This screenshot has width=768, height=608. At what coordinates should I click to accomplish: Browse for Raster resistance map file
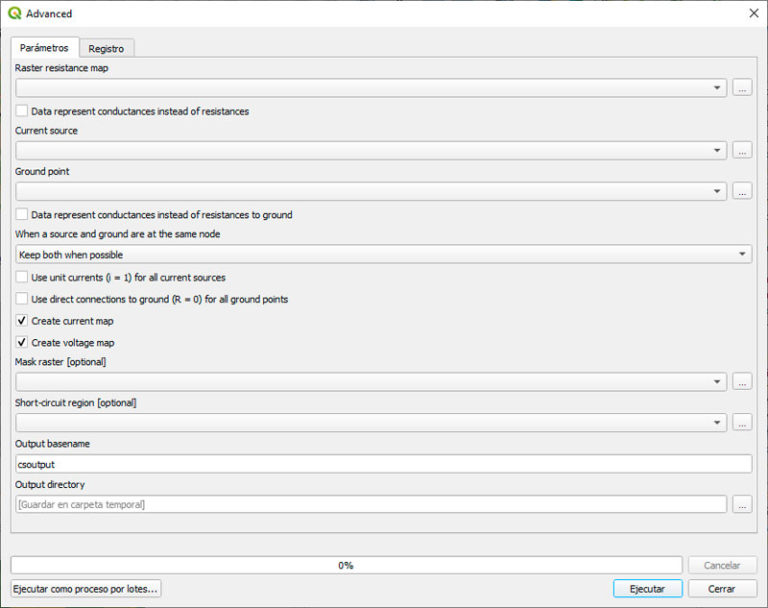742,88
